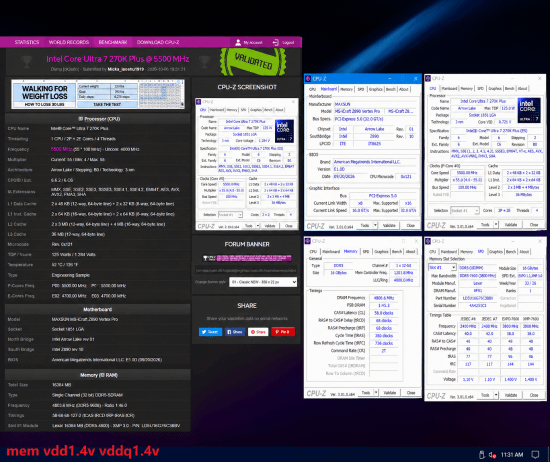Click Validate in the CPU tab window

point(510,225)
